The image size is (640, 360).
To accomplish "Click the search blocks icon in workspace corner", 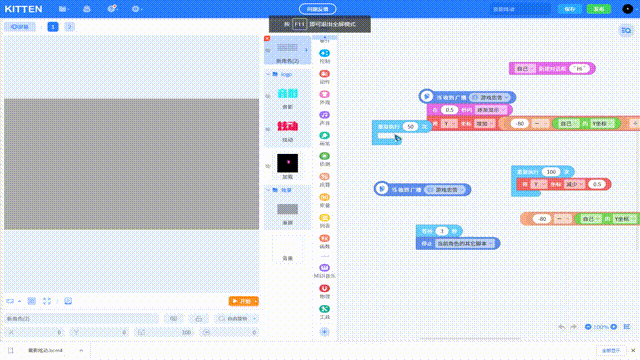I will click(x=626, y=31).
